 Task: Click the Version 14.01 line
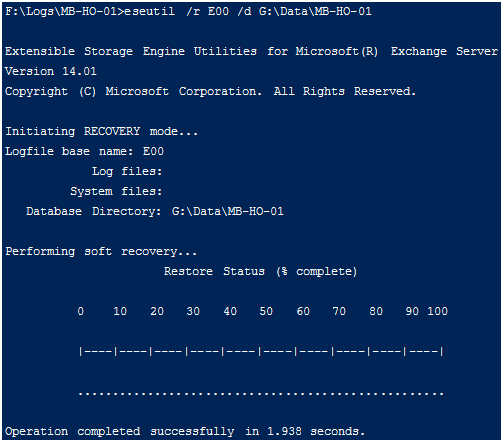tap(51, 71)
